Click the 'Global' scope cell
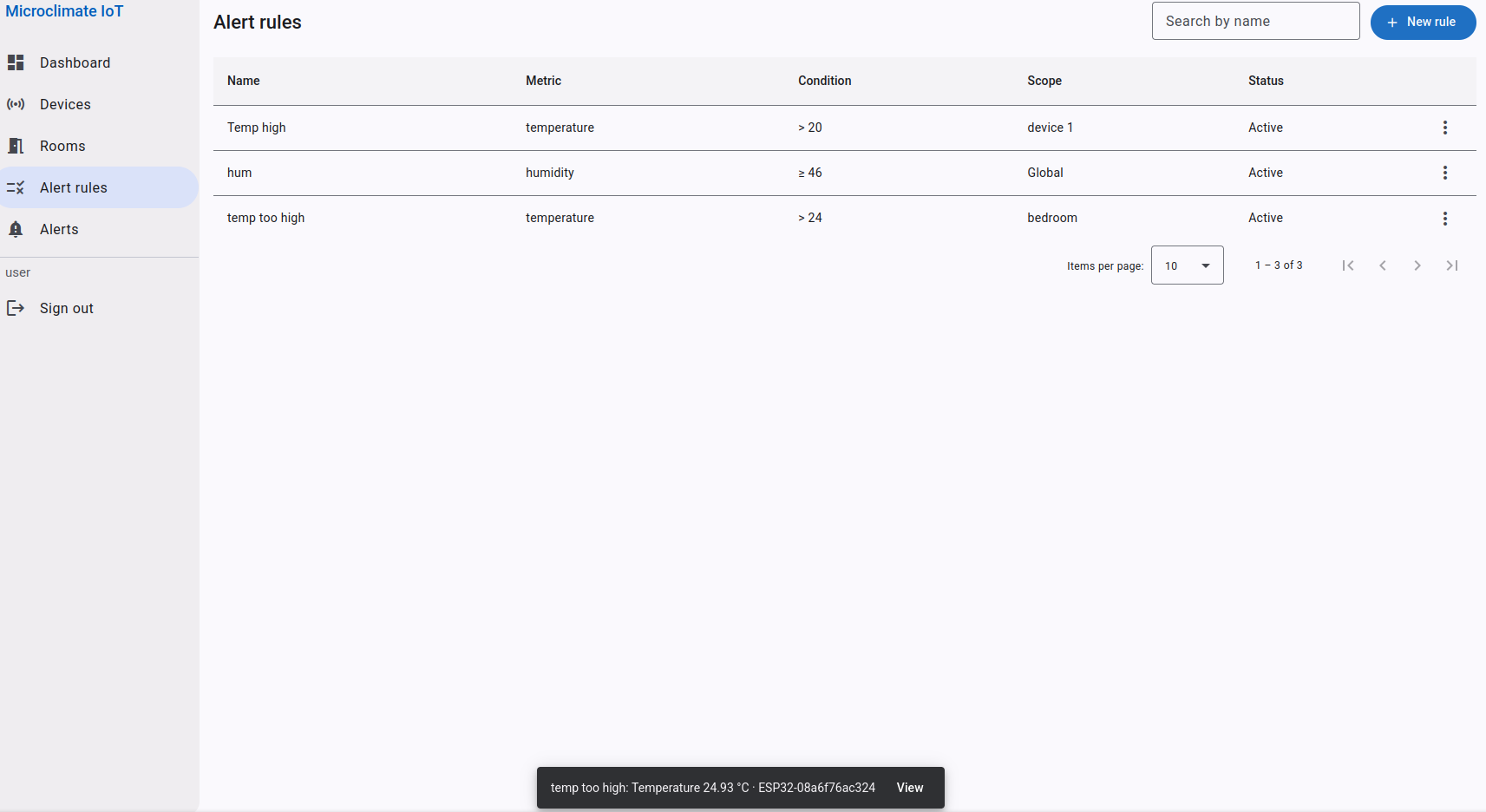 pos(1045,173)
